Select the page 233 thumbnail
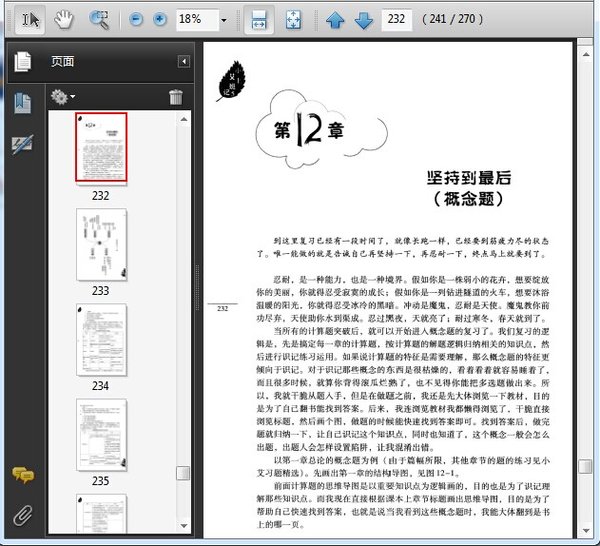Image resolution: width=600 pixels, height=546 pixels. click(x=101, y=245)
